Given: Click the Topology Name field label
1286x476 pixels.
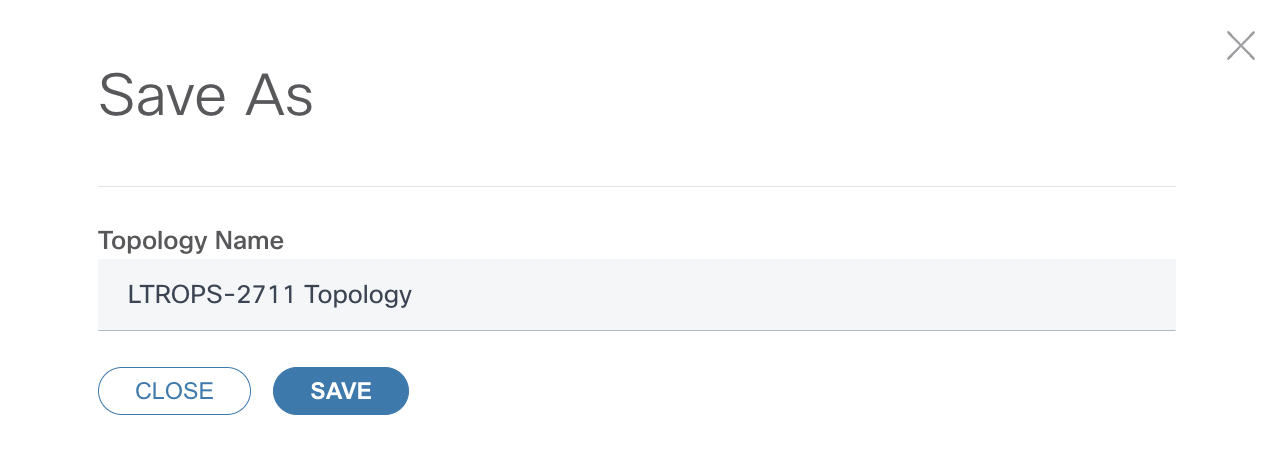Looking at the screenshot, I should click(x=191, y=241).
